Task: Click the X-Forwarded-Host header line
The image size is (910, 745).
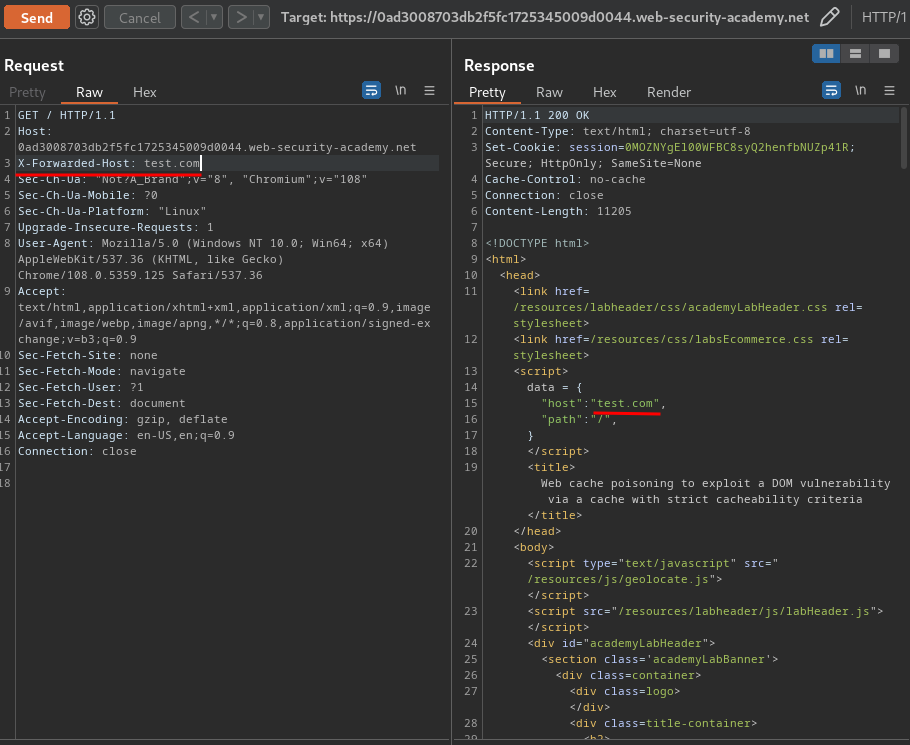Action: point(109,163)
